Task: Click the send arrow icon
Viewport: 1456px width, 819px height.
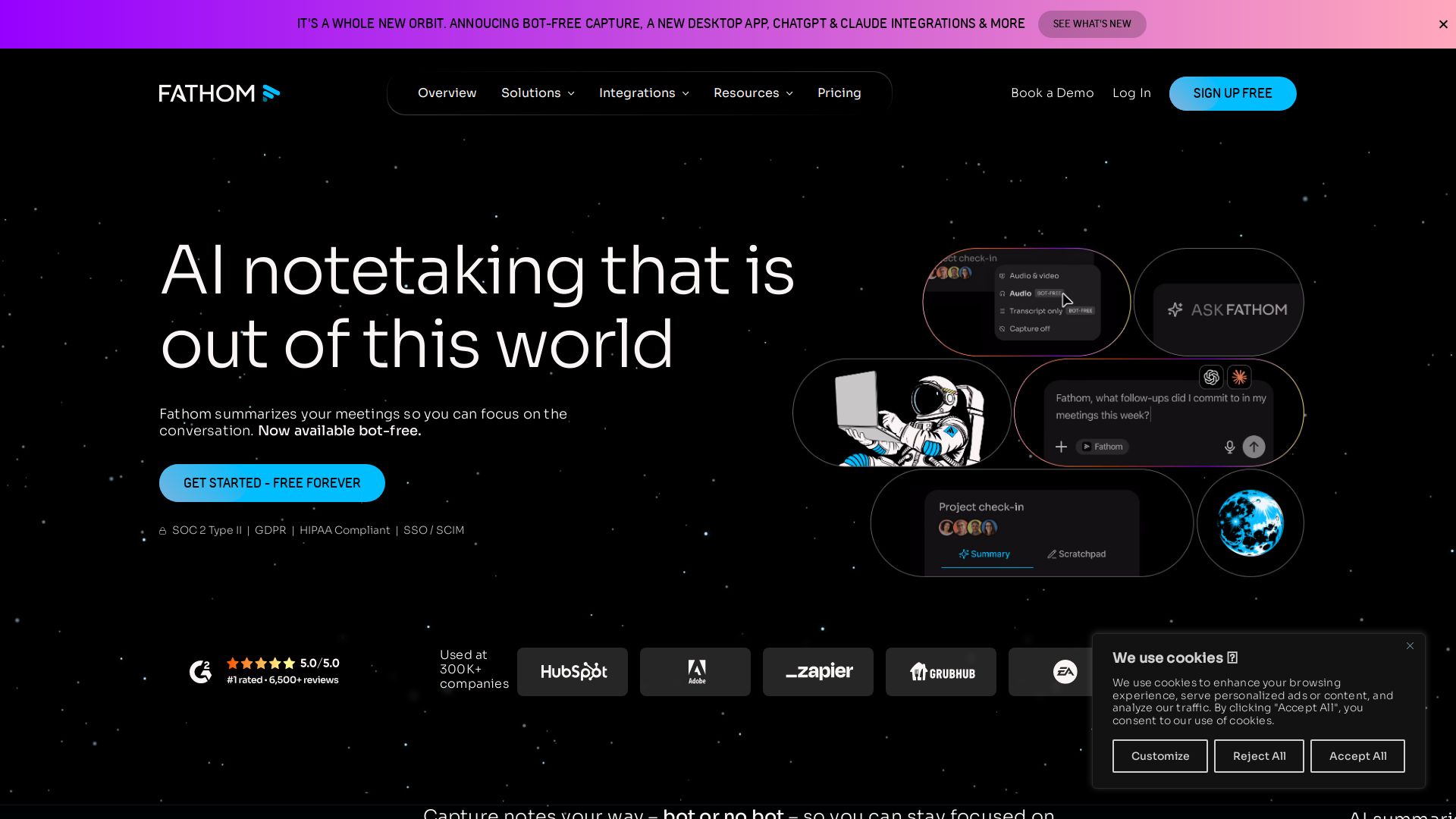Action: (1254, 447)
